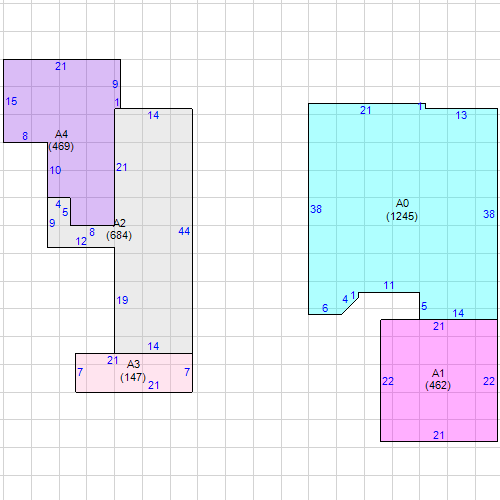This screenshot has height=500, width=500.
Task: Select the A1 (462) area label
Action: pyautogui.click(x=438, y=379)
